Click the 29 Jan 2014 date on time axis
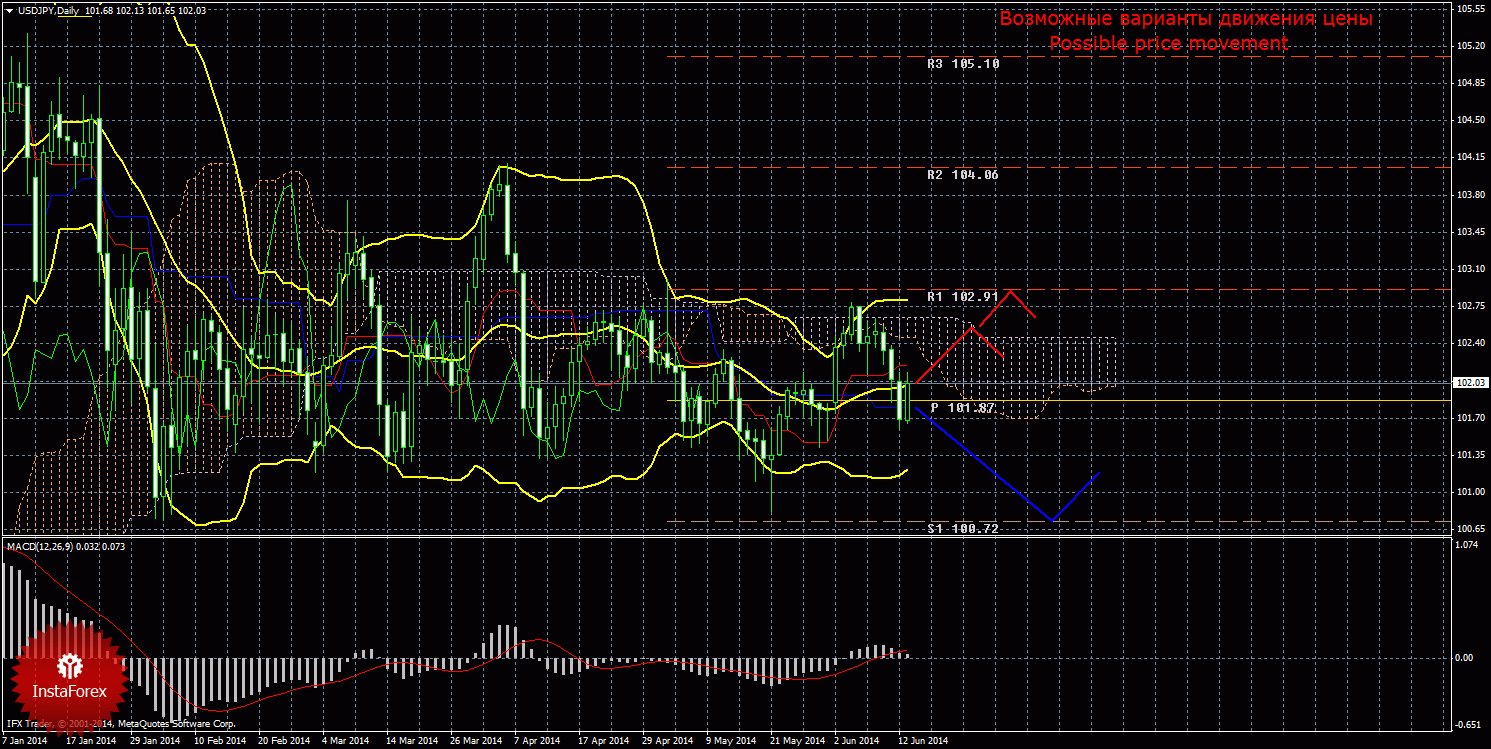This screenshot has height=749, width=1491. [153, 741]
